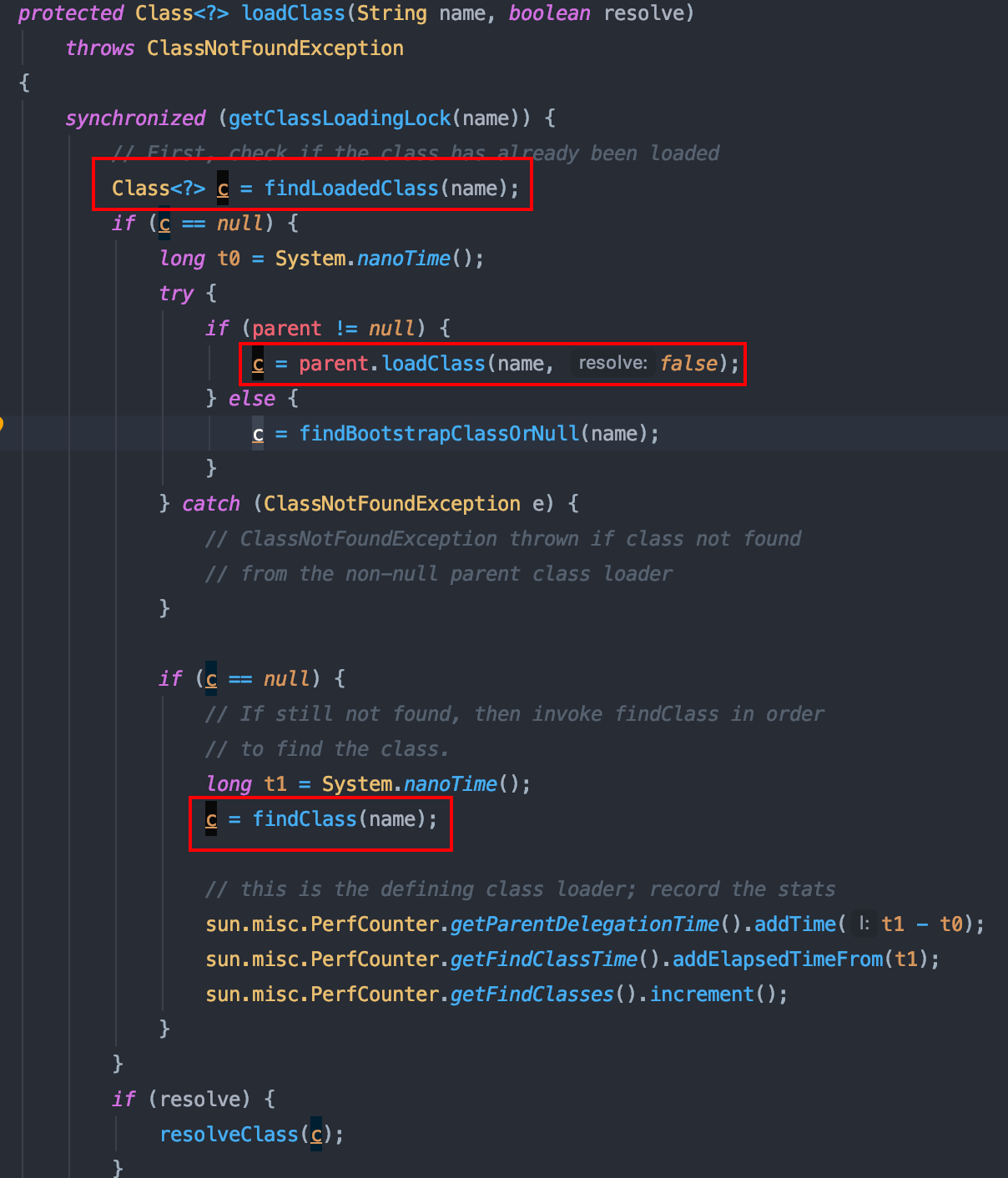Click the getParentDelegationTime method
The width and height of the screenshot is (1008, 1178).
coord(584,924)
